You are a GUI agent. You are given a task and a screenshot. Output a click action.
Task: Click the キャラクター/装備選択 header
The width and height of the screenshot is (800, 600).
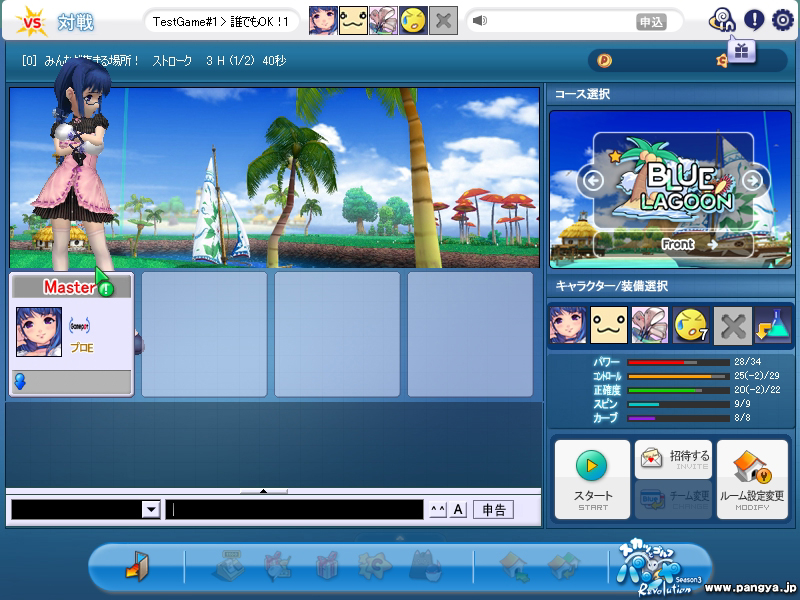[x=611, y=286]
